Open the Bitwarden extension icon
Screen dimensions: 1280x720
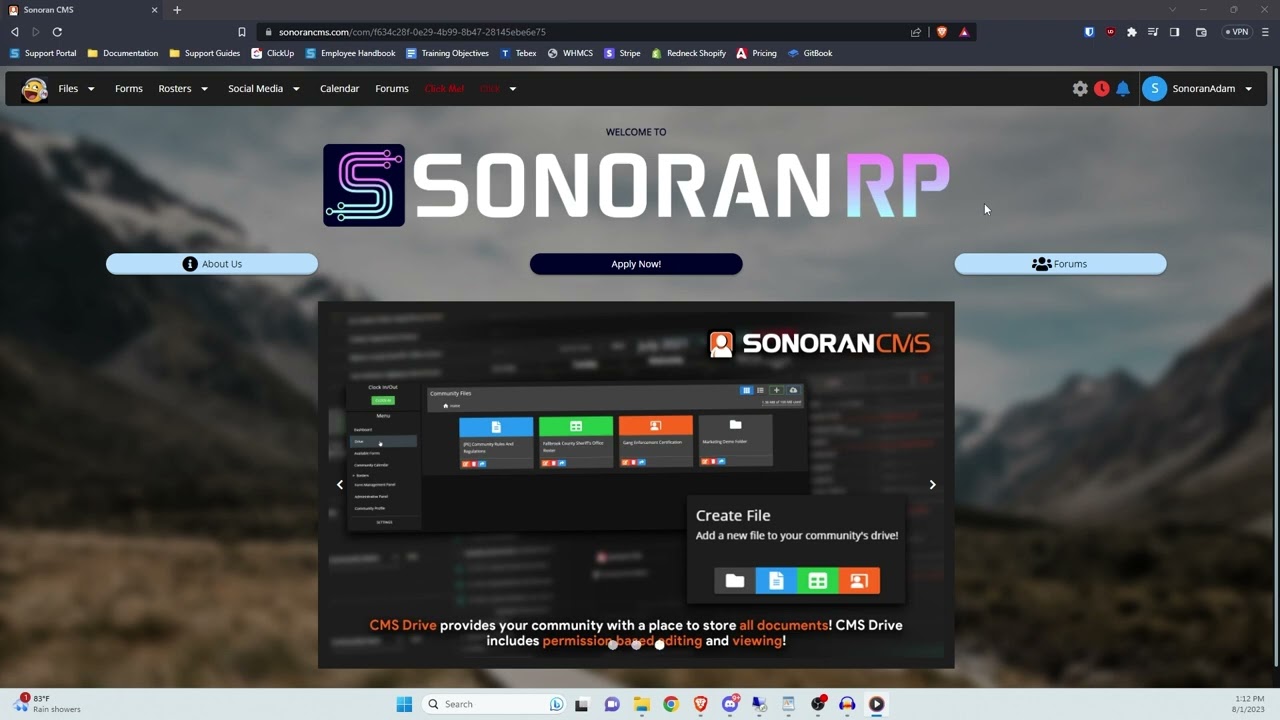tap(1089, 32)
